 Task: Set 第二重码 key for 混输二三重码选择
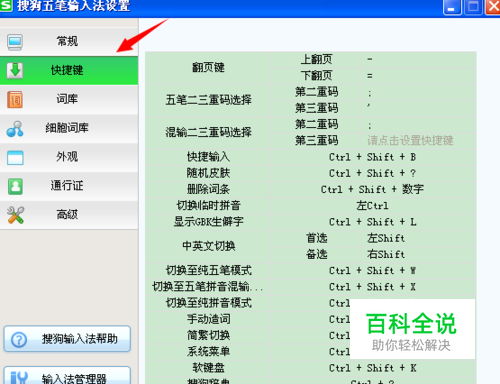point(418,125)
